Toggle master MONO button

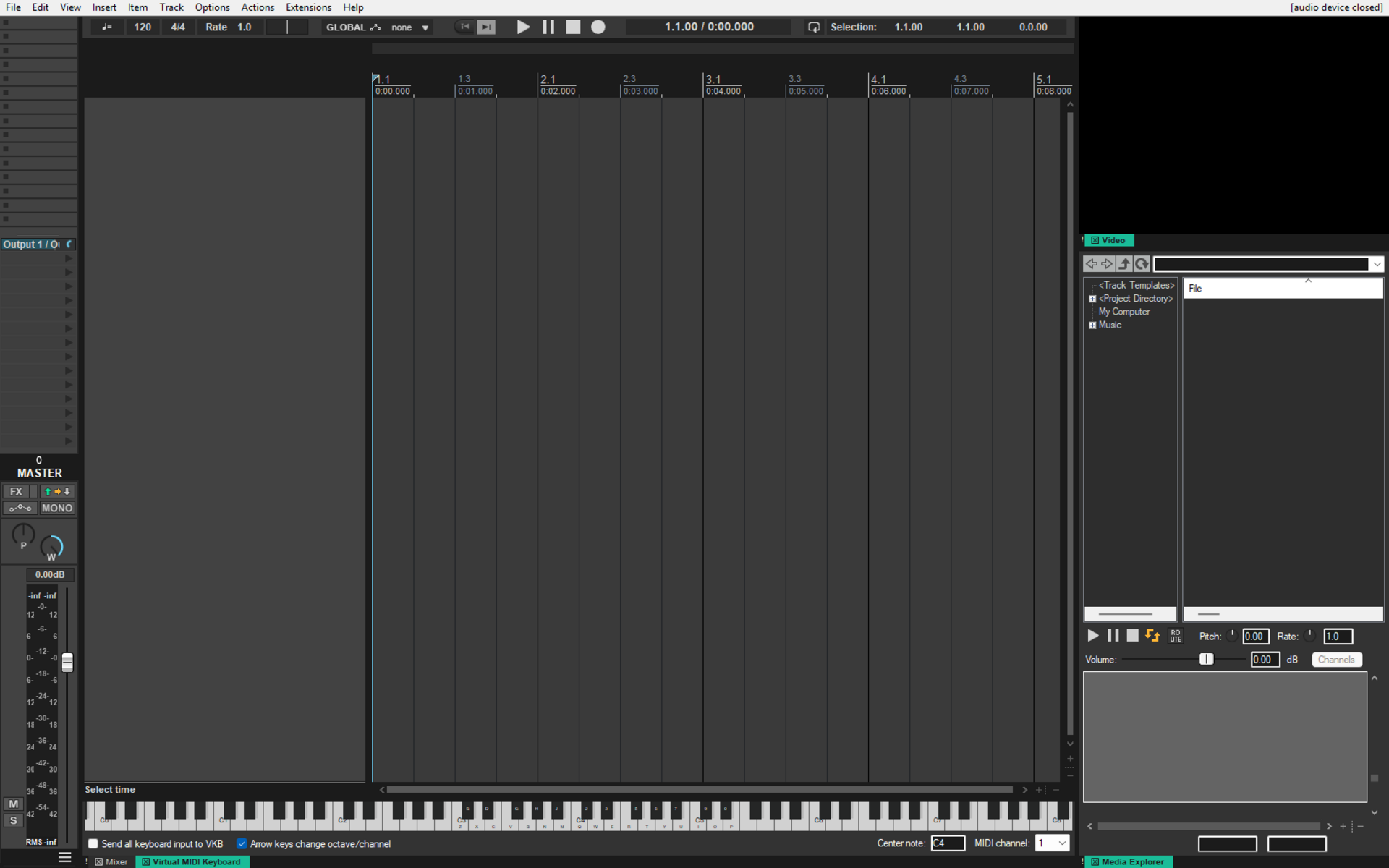(57, 508)
